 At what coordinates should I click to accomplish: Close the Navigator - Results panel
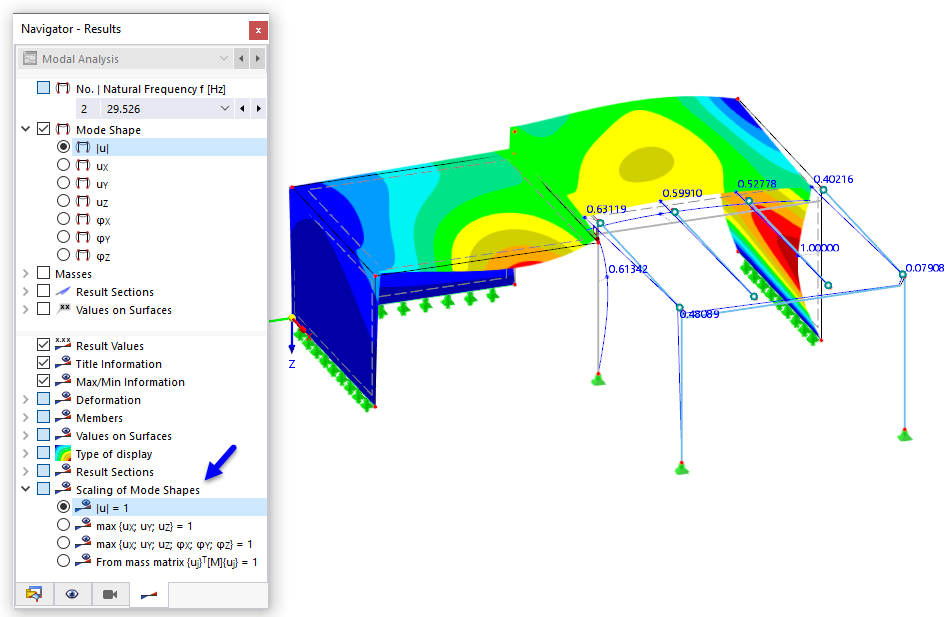pos(258,30)
